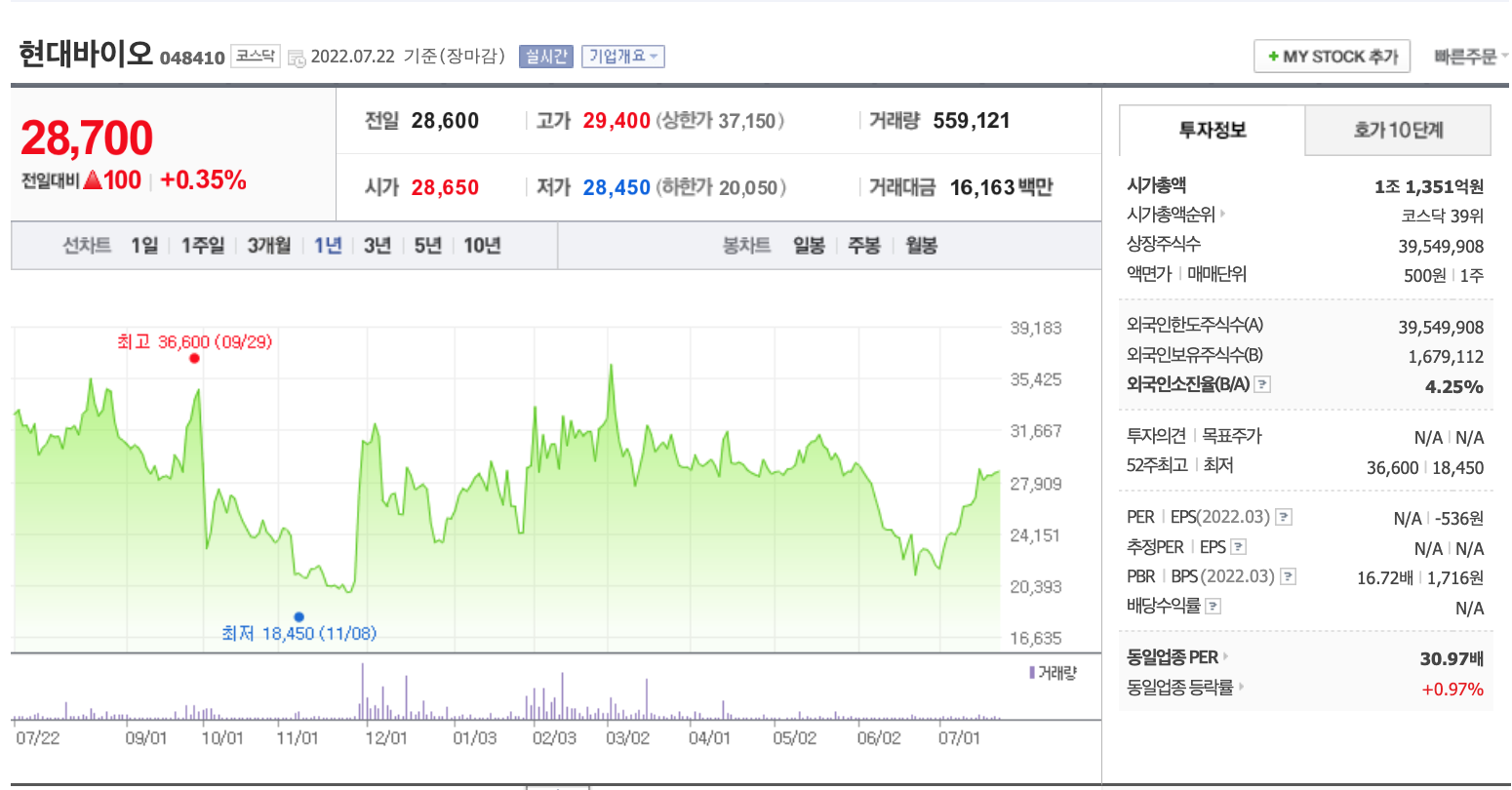Click the 투자의견 label
Screen dimensions: 1512x790
click(1156, 436)
